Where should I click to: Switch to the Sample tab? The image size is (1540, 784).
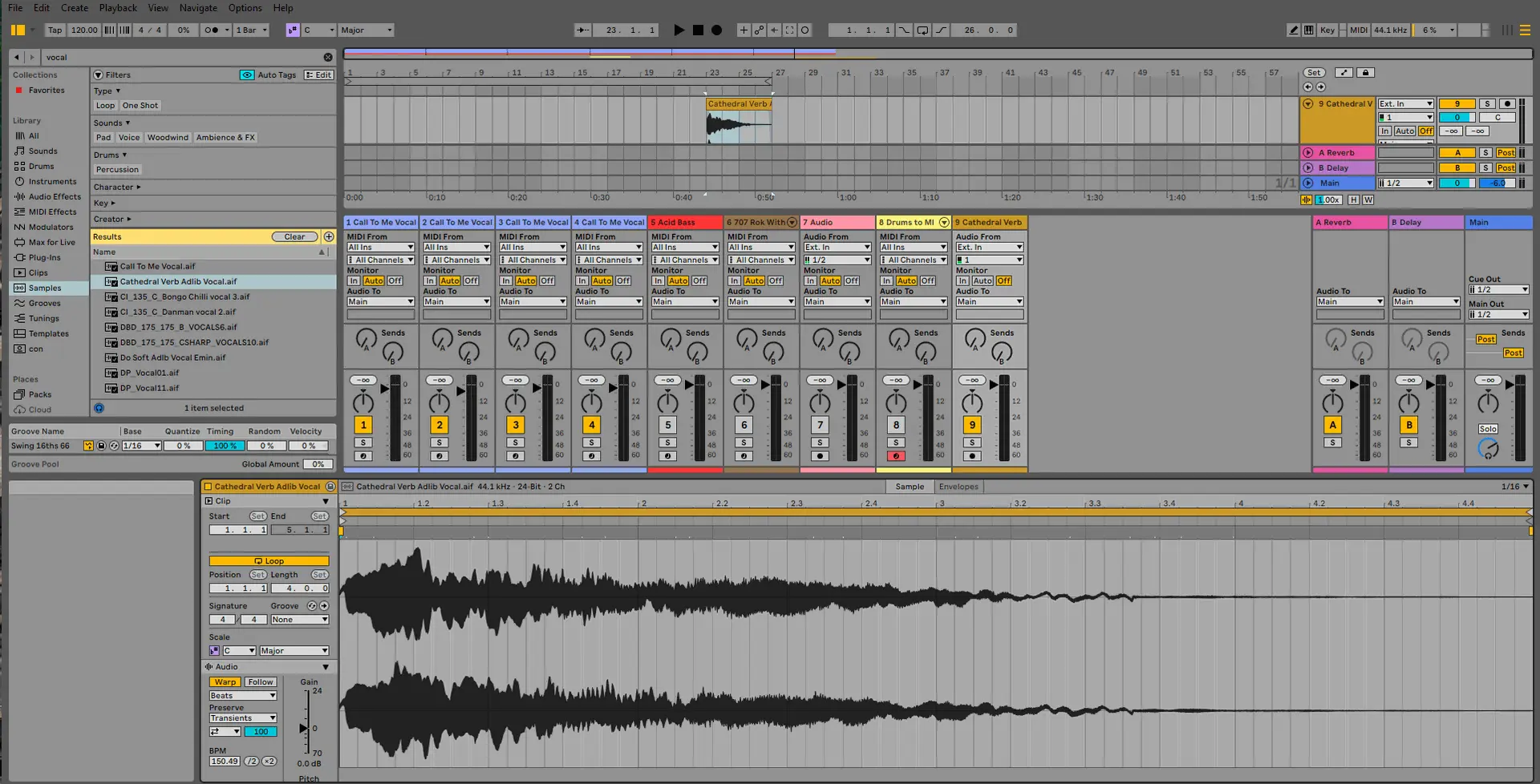coord(910,487)
